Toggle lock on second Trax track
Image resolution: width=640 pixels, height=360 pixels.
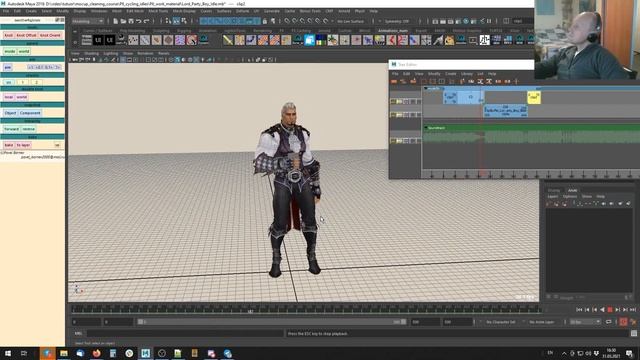tap(393, 115)
